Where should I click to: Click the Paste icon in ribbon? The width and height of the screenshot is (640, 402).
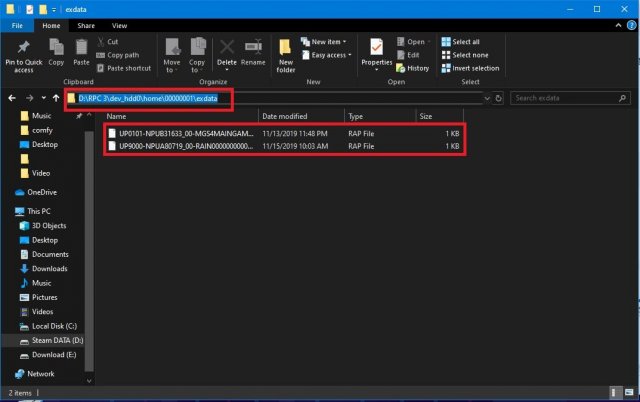[x=83, y=48]
